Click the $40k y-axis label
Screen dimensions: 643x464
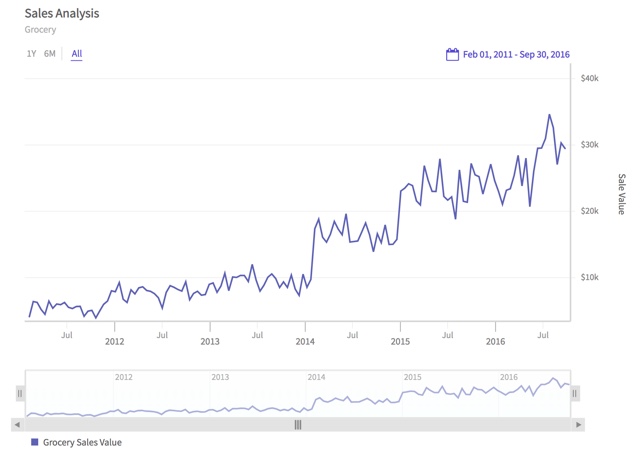point(590,79)
